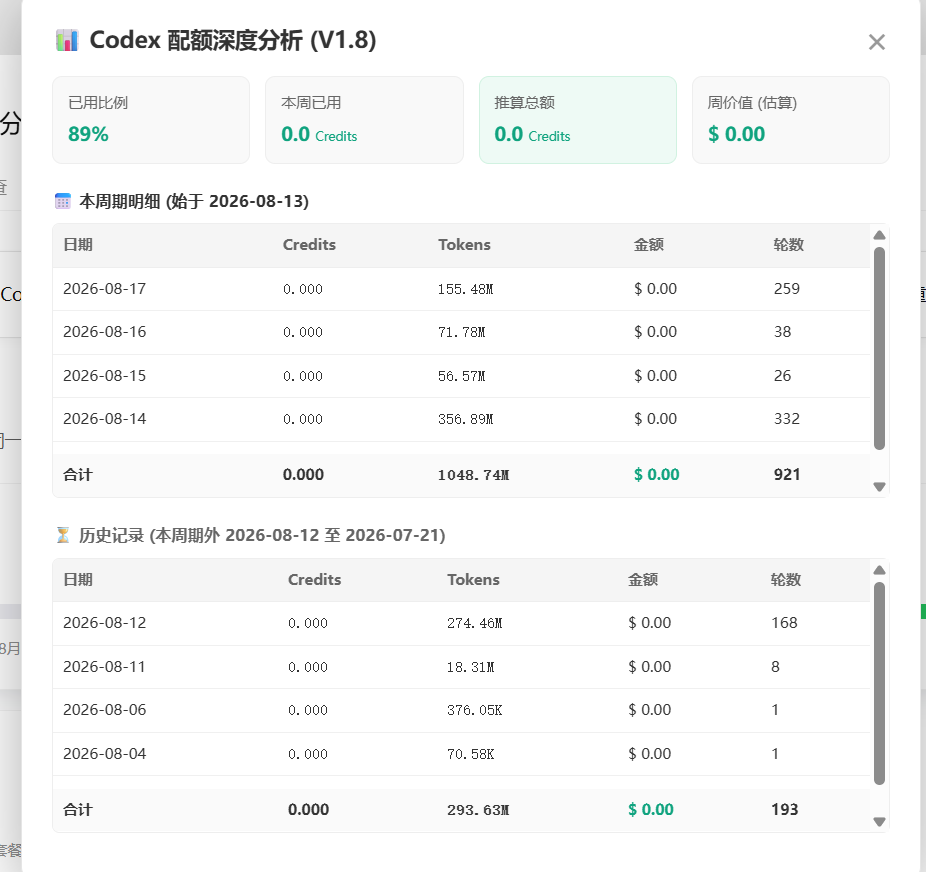Click the up arrow of history table scrollbar

coord(879,570)
